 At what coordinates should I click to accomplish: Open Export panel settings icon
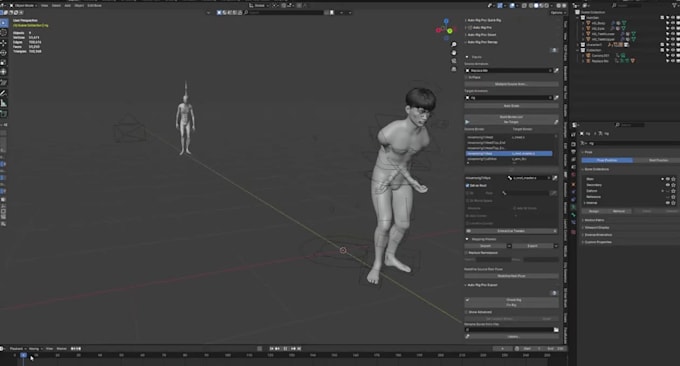(554, 293)
